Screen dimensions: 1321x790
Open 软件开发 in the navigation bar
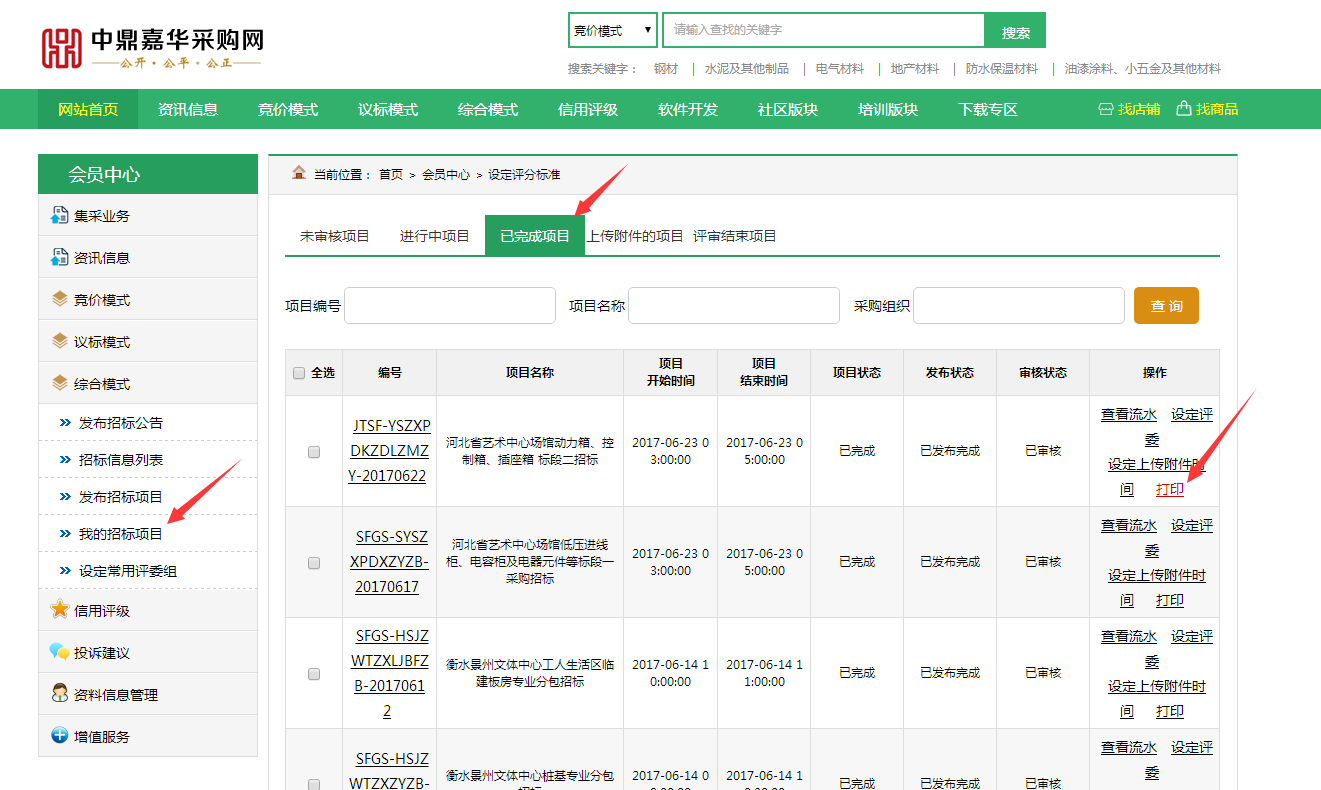688,109
